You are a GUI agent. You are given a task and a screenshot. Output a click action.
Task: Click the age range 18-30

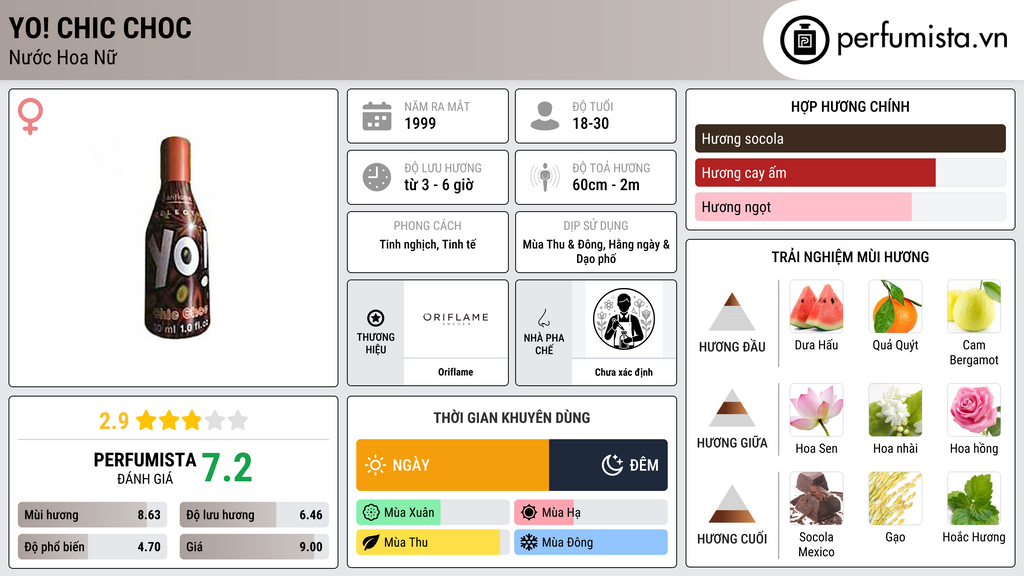pyautogui.click(x=590, y=123)
